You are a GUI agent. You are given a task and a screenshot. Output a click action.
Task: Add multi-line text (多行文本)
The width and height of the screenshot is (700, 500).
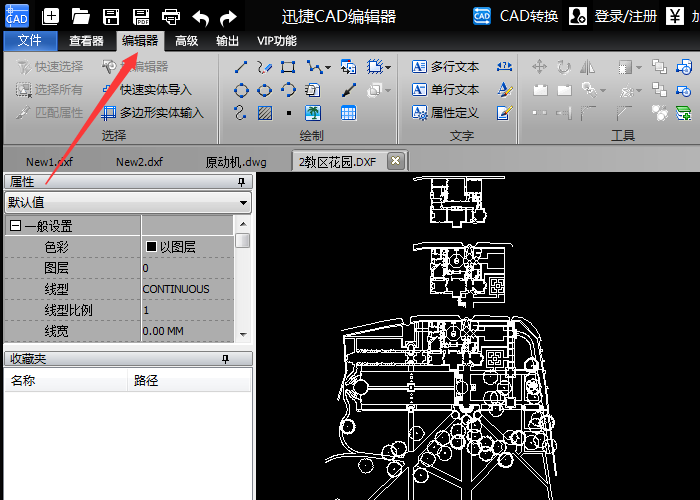coord(445,67)
